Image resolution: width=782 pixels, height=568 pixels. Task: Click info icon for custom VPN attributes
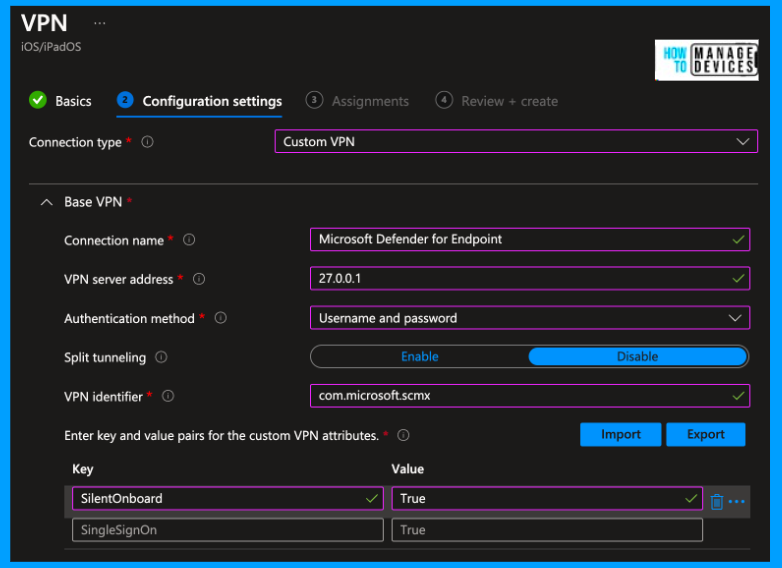point(403,435)
